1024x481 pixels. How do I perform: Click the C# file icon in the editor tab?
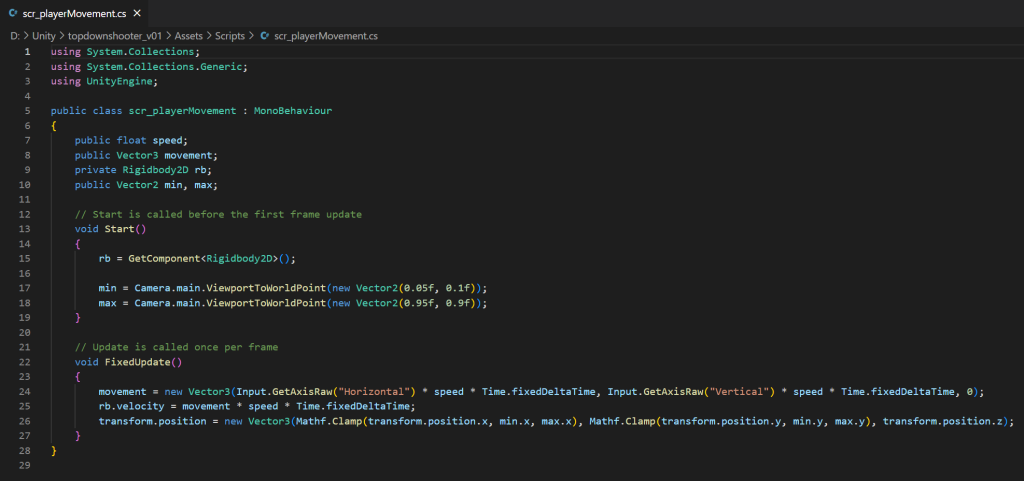click(12, 14)
